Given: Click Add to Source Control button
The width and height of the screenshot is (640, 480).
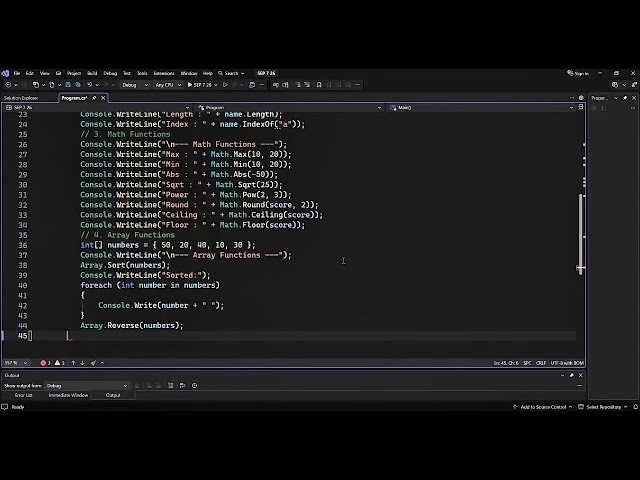Looking at the screenshot, I should (x=542, y=407).
